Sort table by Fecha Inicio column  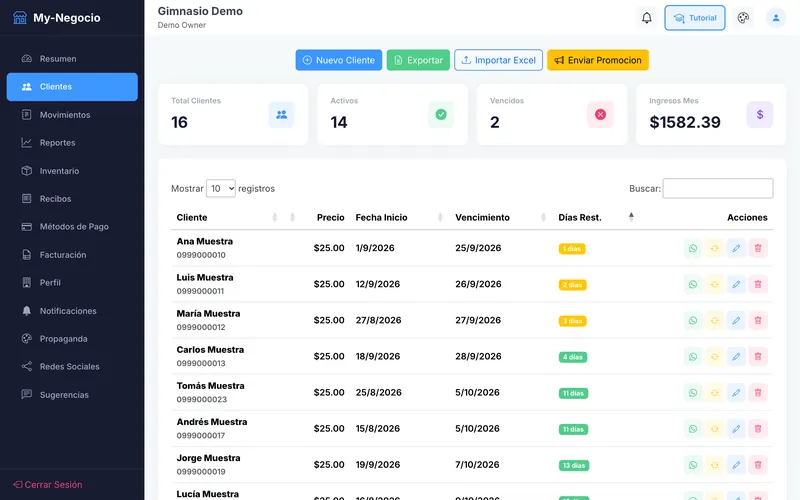tap(398, 217)
